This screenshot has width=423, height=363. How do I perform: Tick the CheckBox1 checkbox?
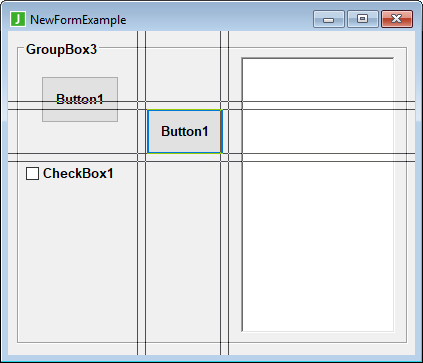point(32,174)
